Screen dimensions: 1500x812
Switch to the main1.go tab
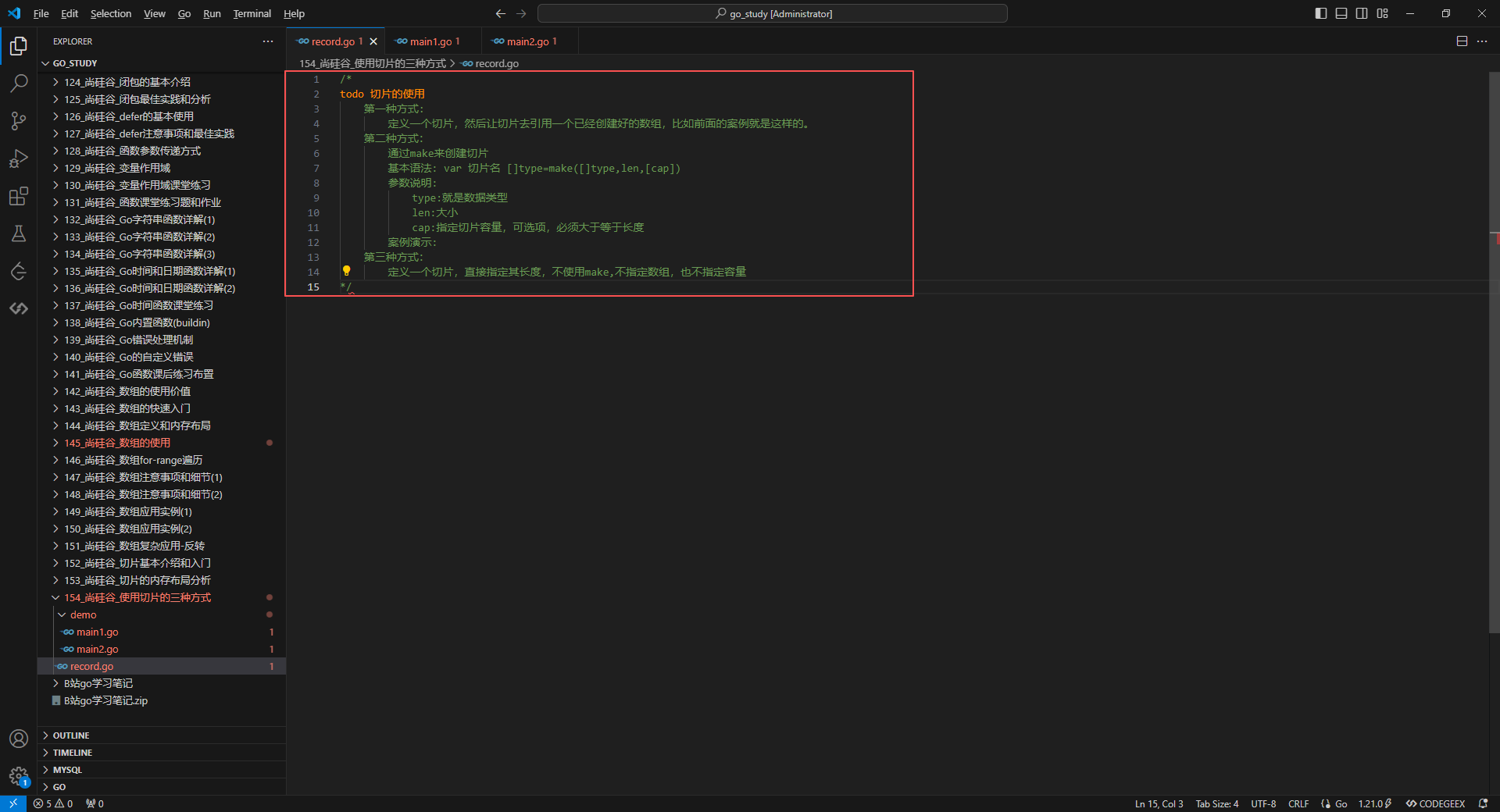coord(434,41)
